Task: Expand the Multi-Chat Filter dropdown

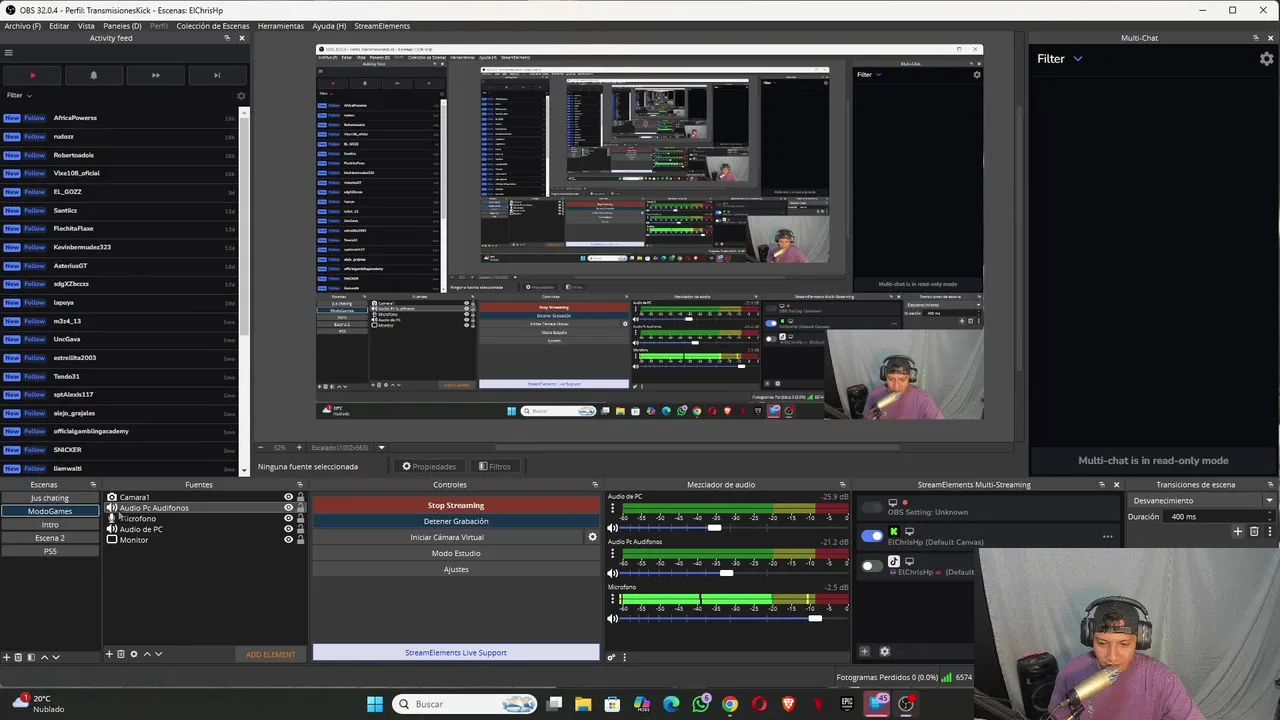Action: (x=1059, y=59)
